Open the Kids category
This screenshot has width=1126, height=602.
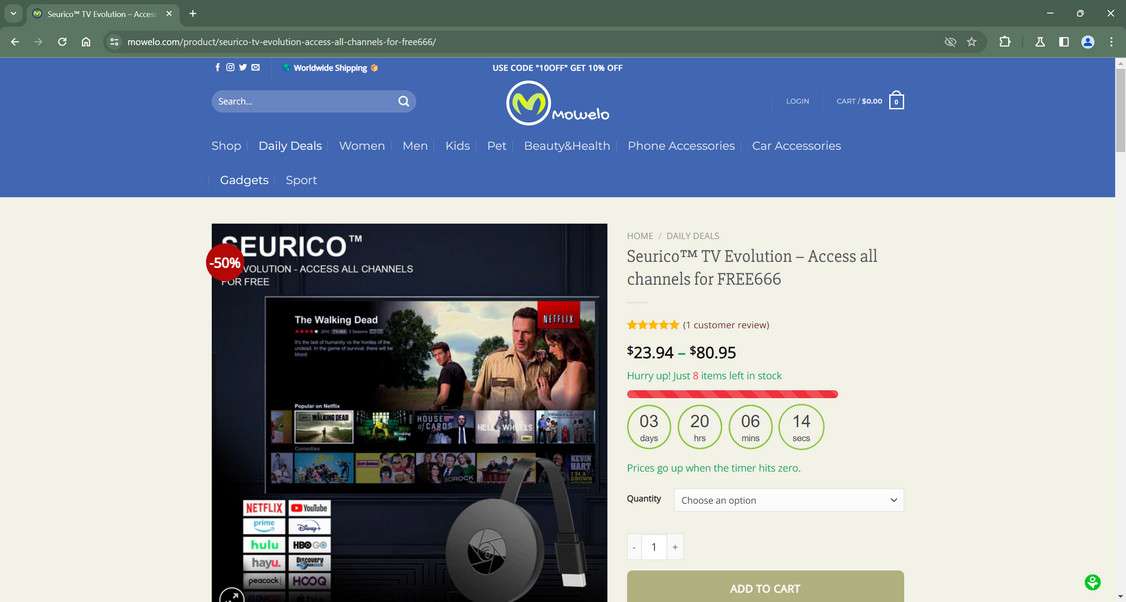457,146
